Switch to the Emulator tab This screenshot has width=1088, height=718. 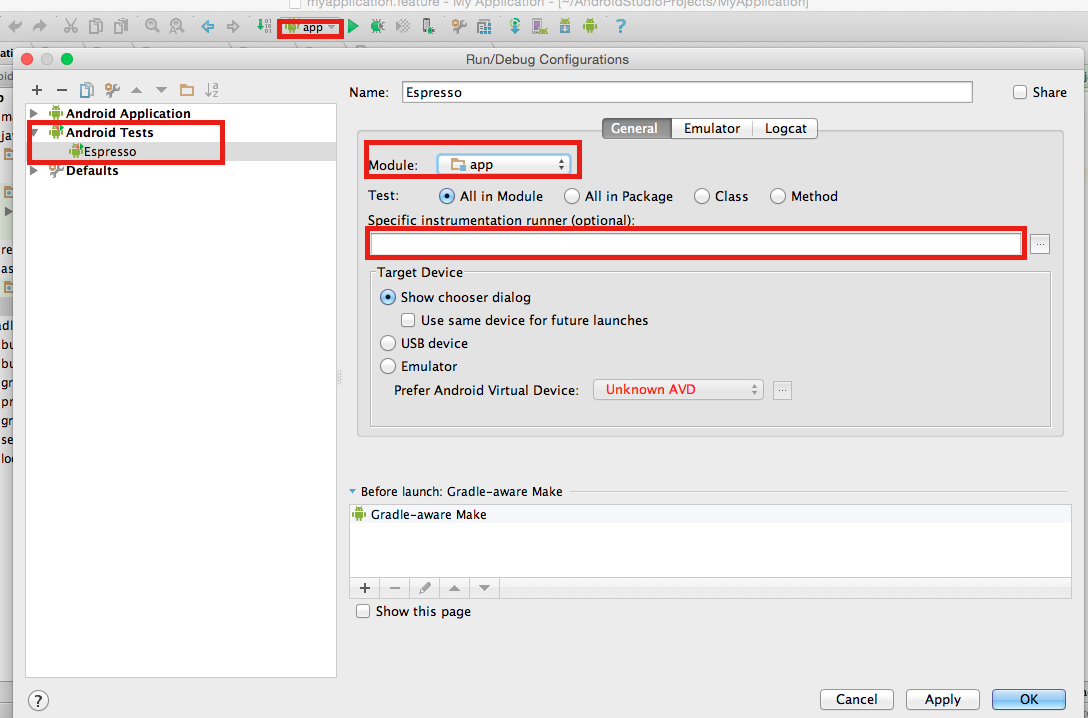pyautogui.click(x=711, y=128)
